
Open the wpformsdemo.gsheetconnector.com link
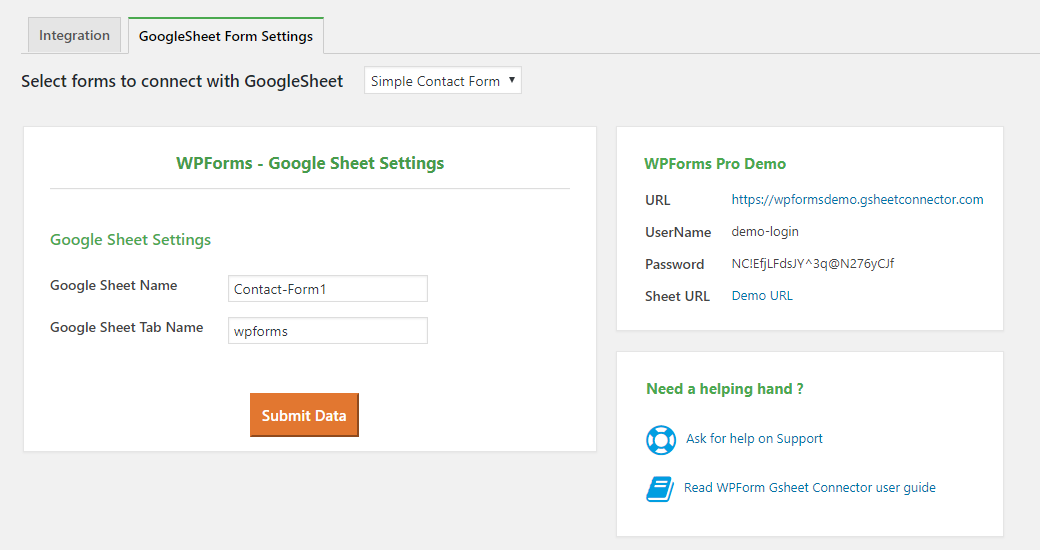(857, 200)
